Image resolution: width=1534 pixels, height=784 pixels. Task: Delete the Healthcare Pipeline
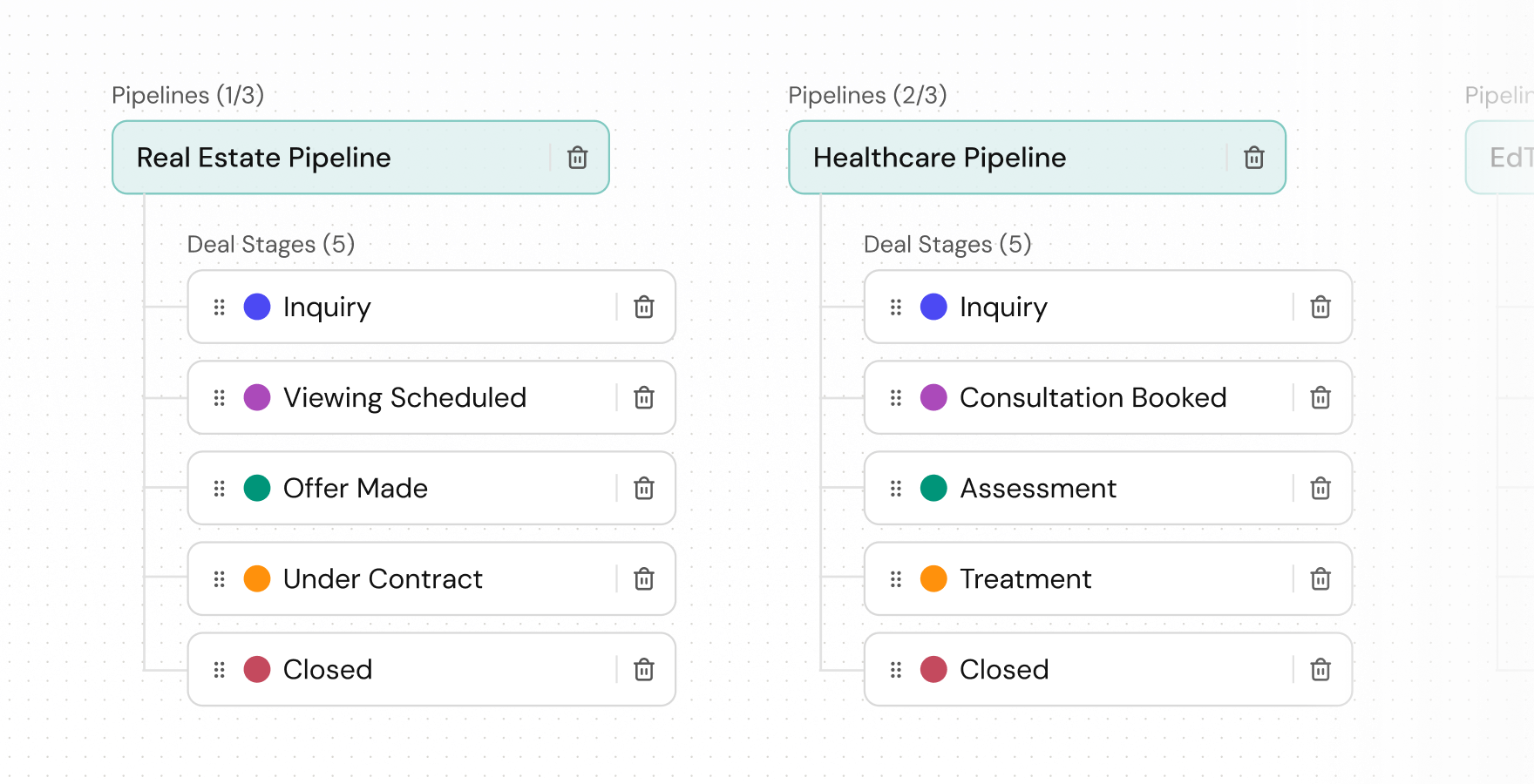(1254, 158)
